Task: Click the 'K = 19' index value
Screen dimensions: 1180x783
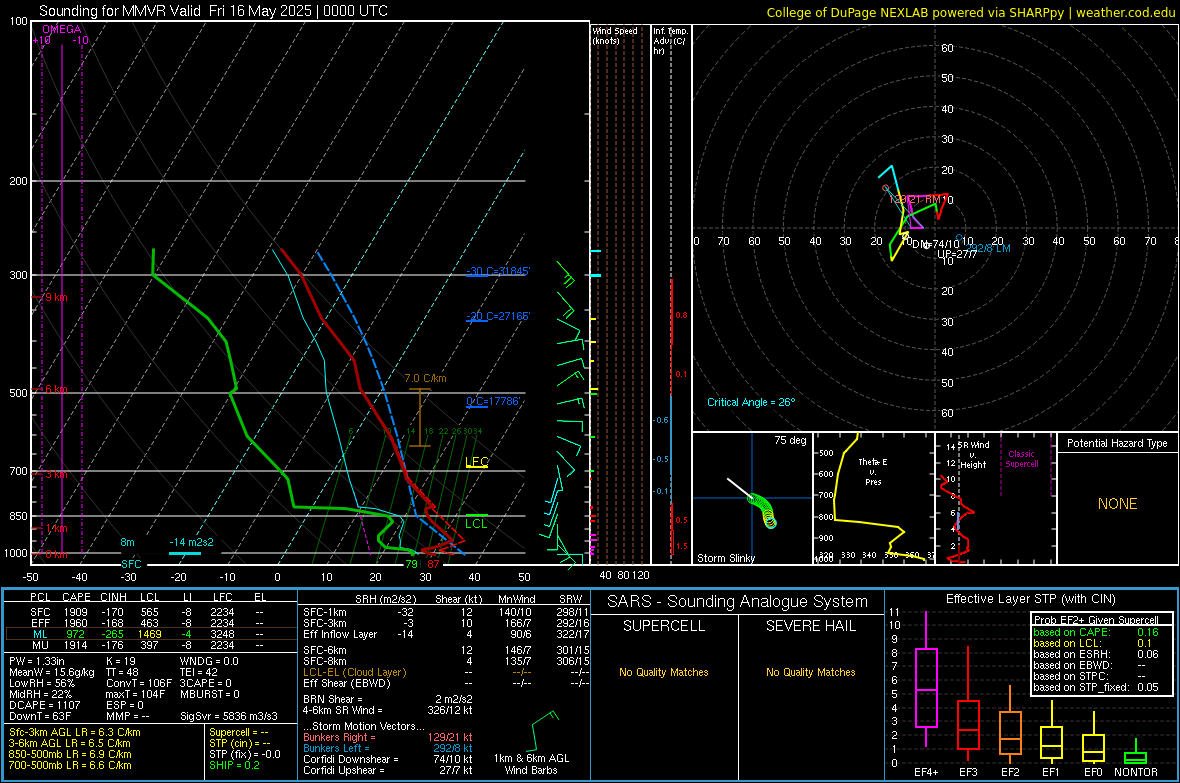Action: (x=121, y=661)
